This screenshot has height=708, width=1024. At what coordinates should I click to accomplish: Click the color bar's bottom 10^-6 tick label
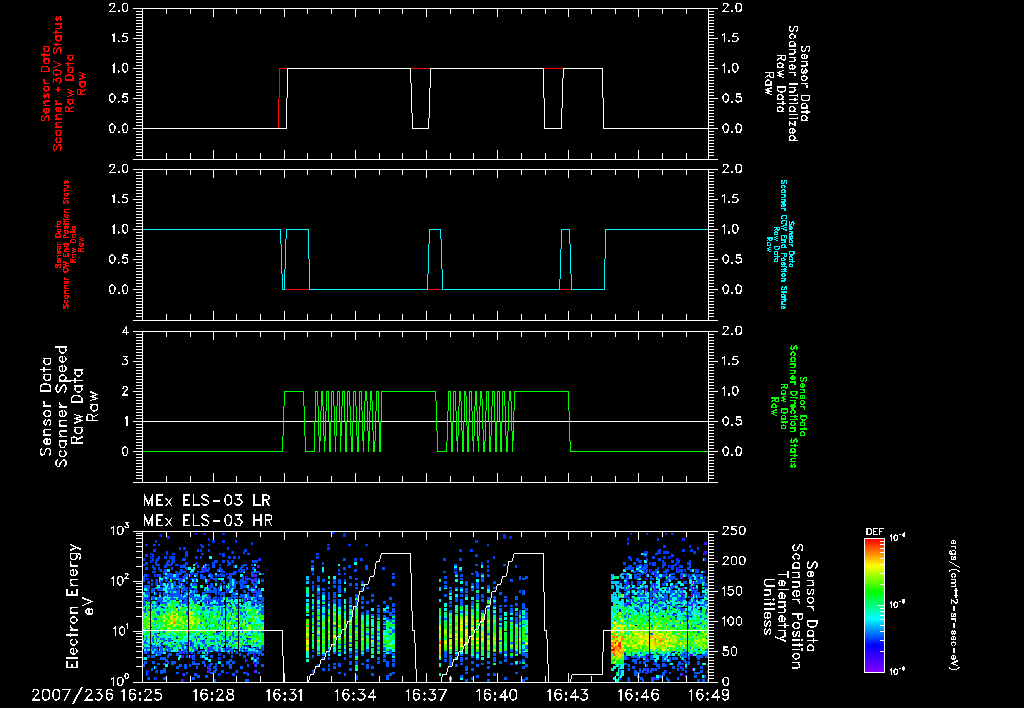[x=898, y=671]
